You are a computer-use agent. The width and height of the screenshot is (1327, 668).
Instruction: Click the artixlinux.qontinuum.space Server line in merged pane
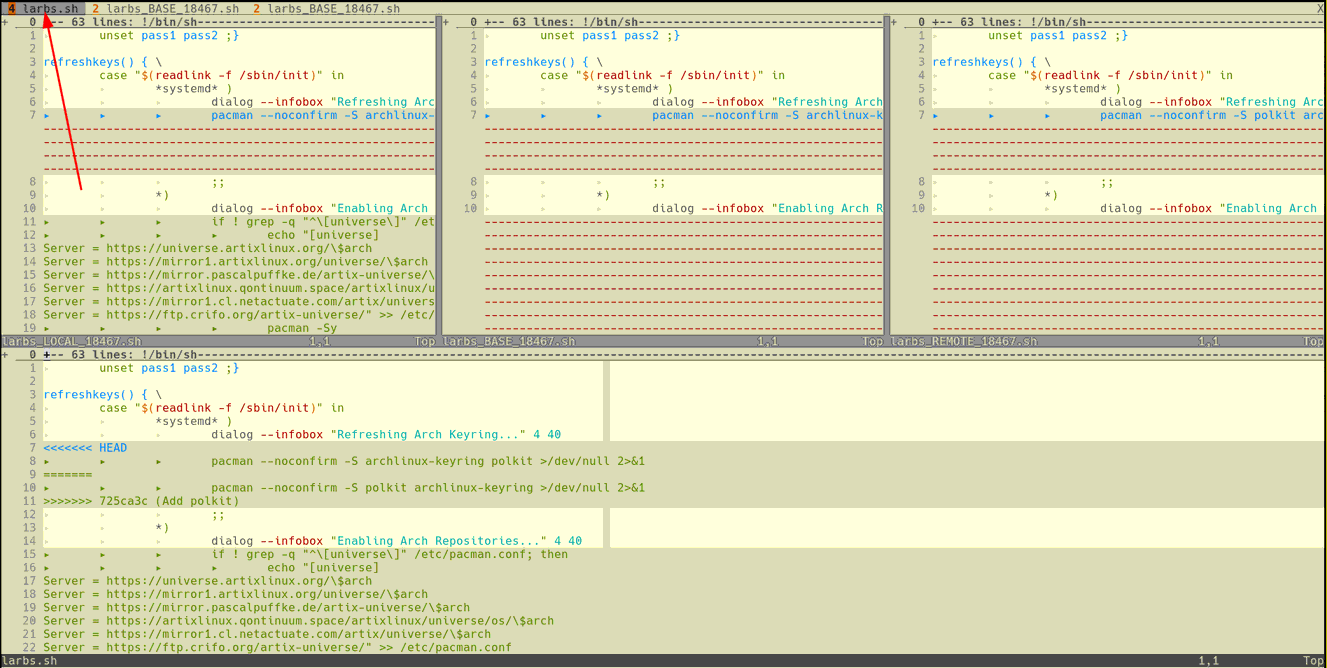coord(298,621)
